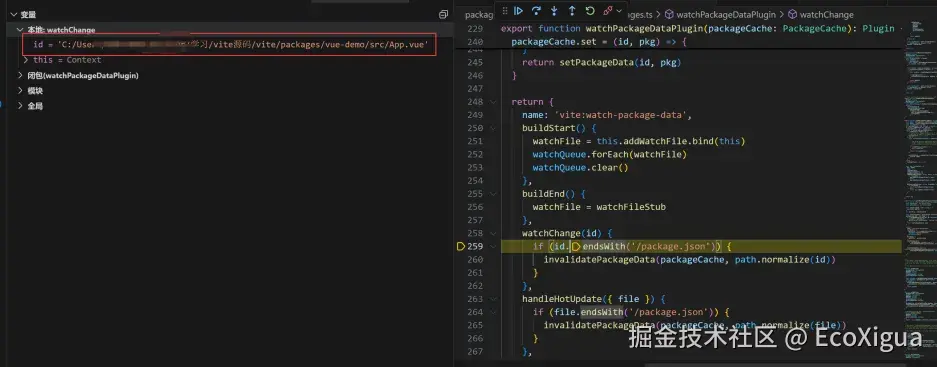Step over using the debug toolbar
This screenshot has height=367, width=937.
pos(536,11)
